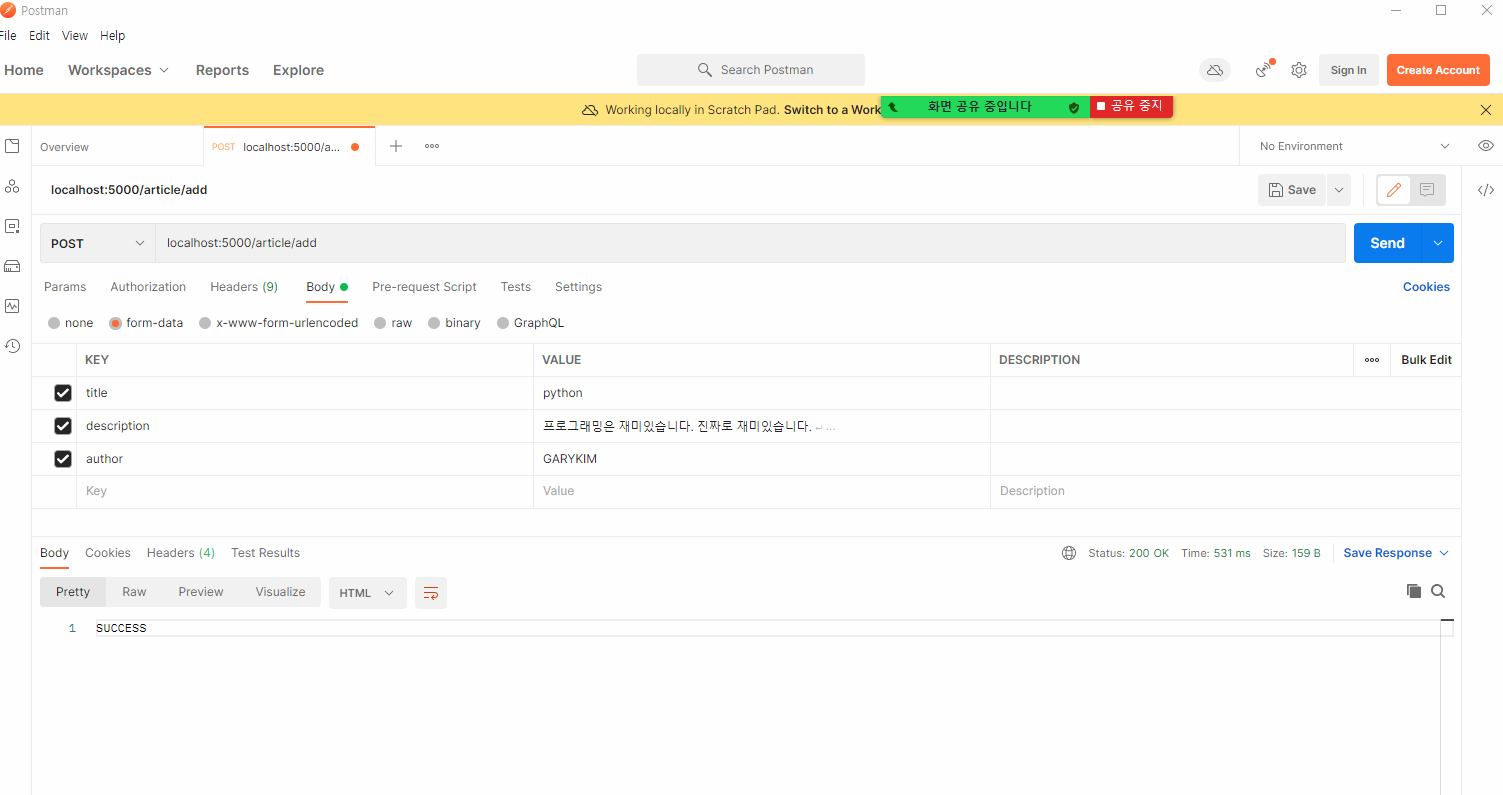
Task: Copy the response body
Action: 1413,590
